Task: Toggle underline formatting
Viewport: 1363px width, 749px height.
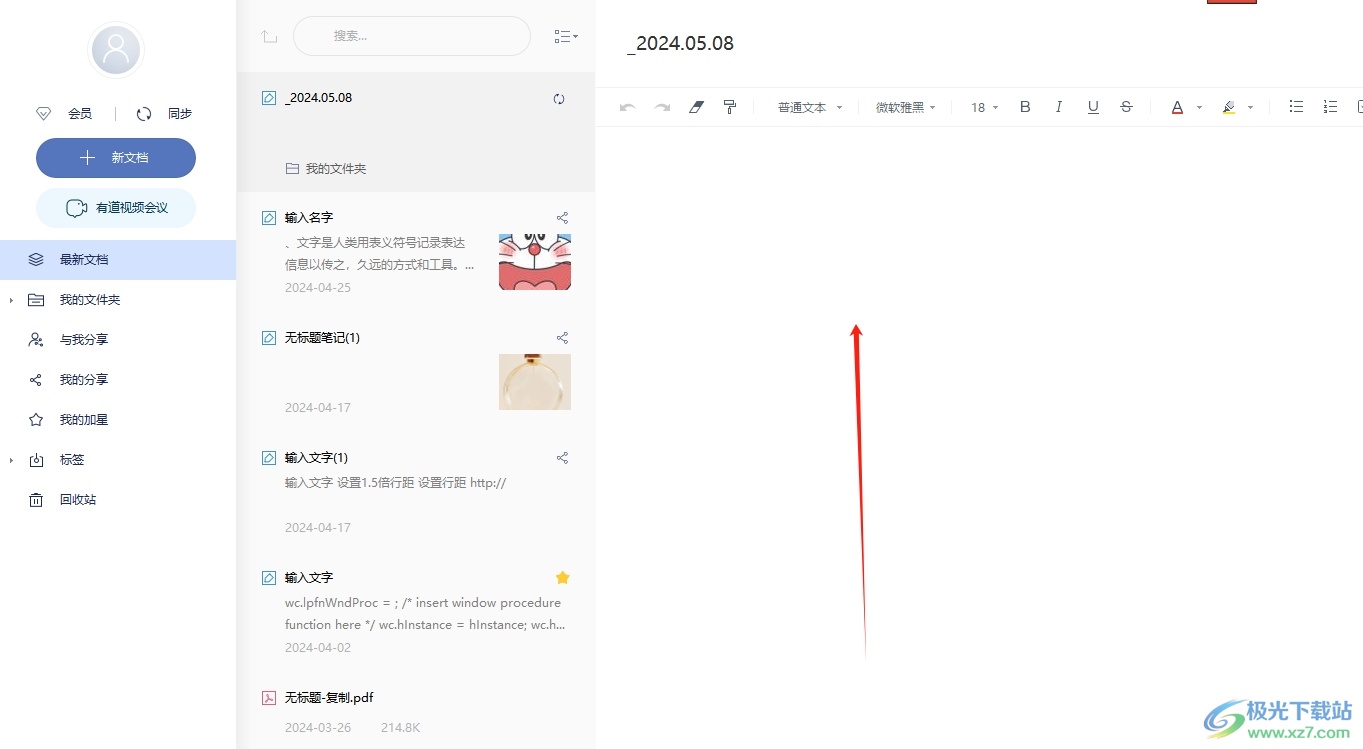Action: [1093, 107]
